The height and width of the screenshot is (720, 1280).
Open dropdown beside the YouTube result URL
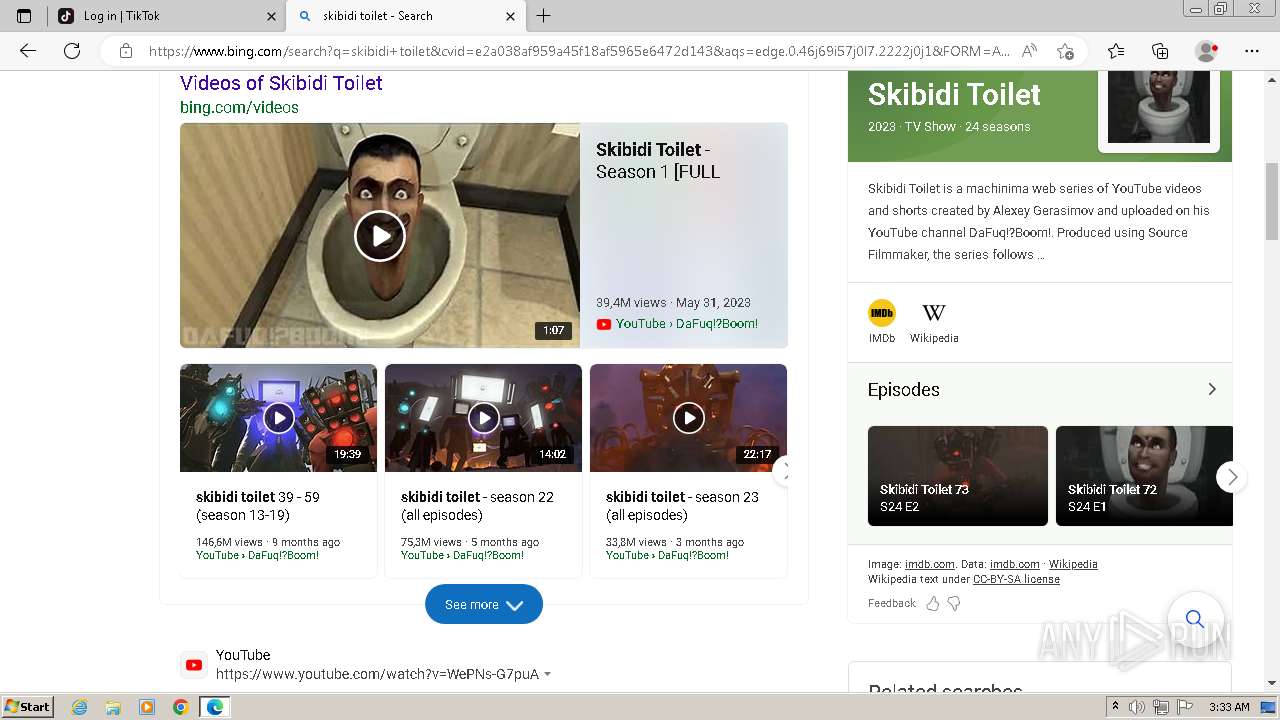pos(547,674)
